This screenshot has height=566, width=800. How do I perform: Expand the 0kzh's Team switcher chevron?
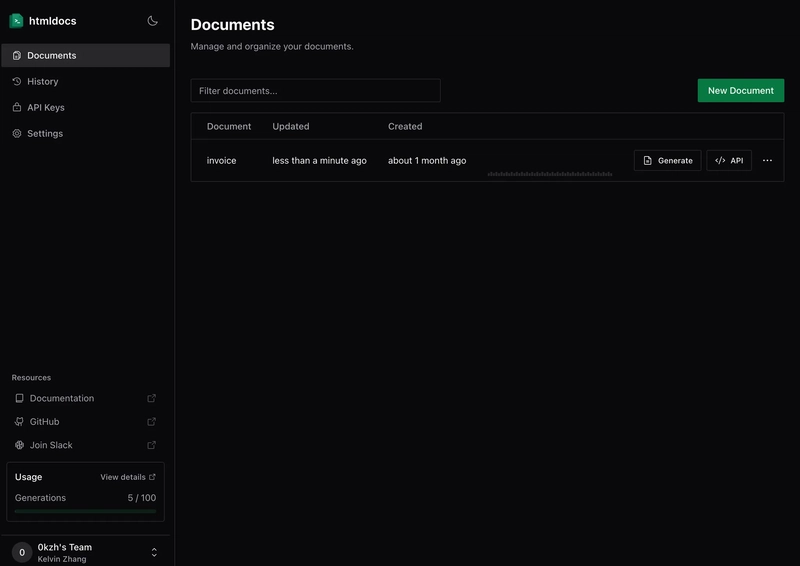click(x=154, y=552)
